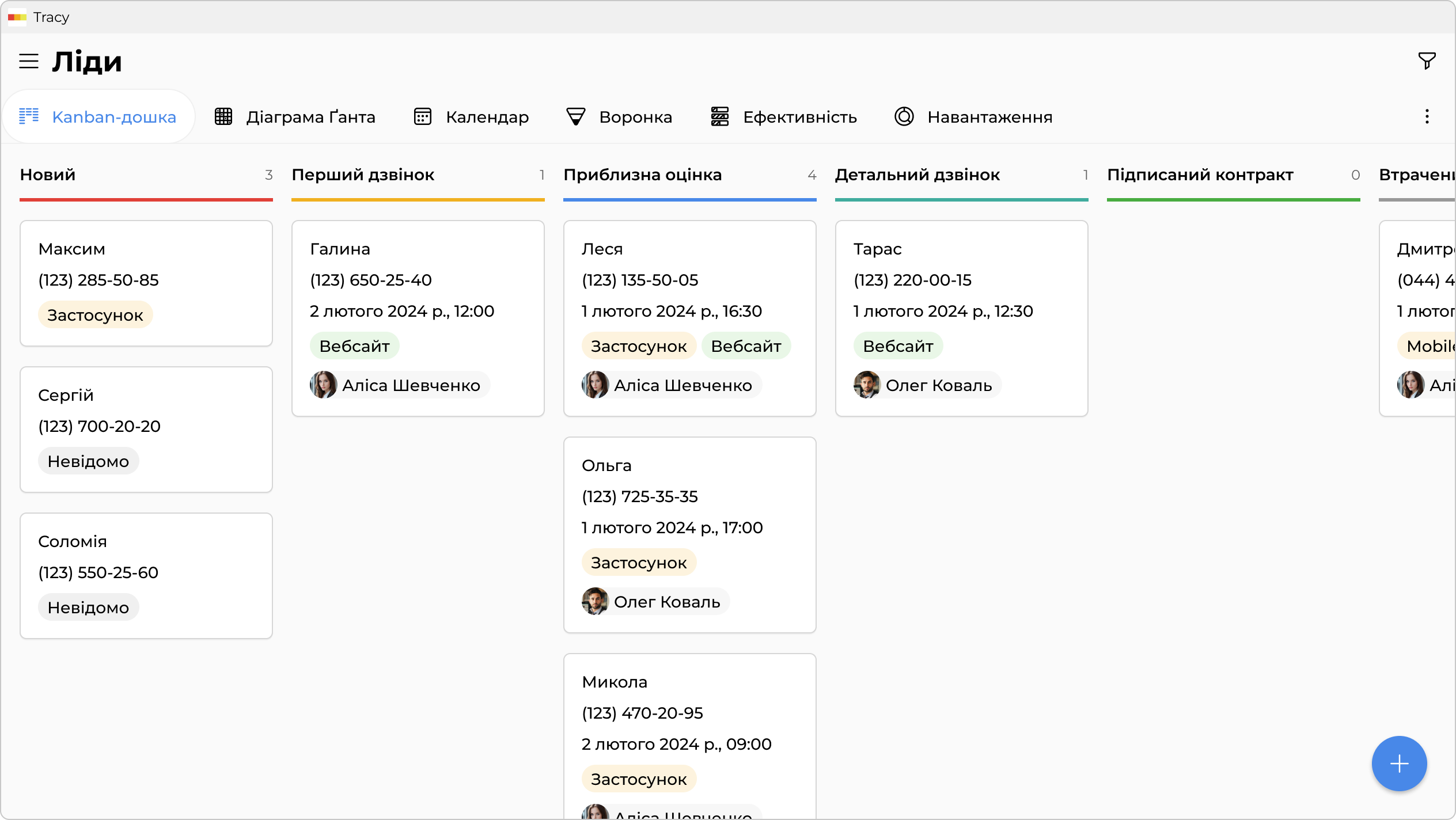Click Аліса Шевченко avatar on Галина card

(324, 385)
